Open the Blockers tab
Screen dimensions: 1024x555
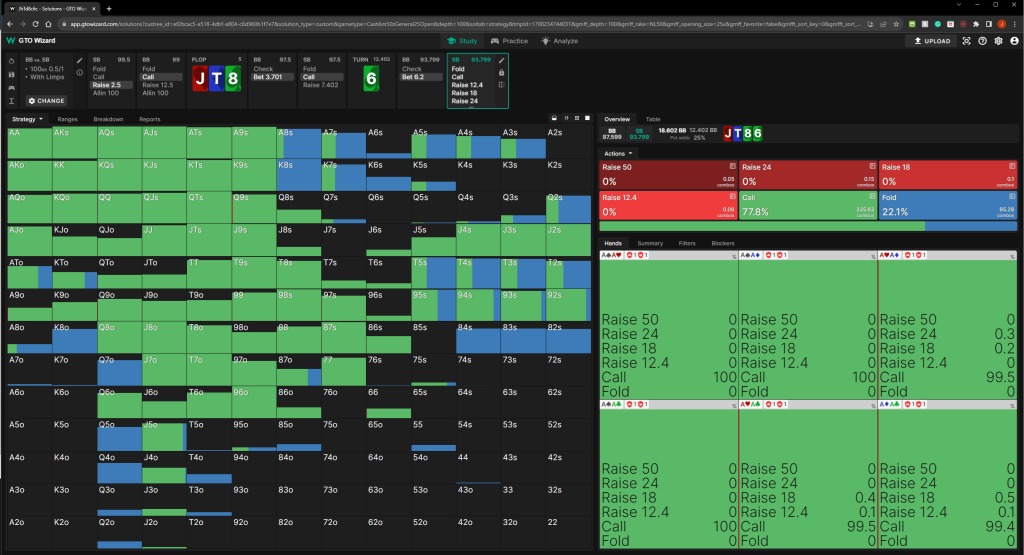click(x=722, y=243)
